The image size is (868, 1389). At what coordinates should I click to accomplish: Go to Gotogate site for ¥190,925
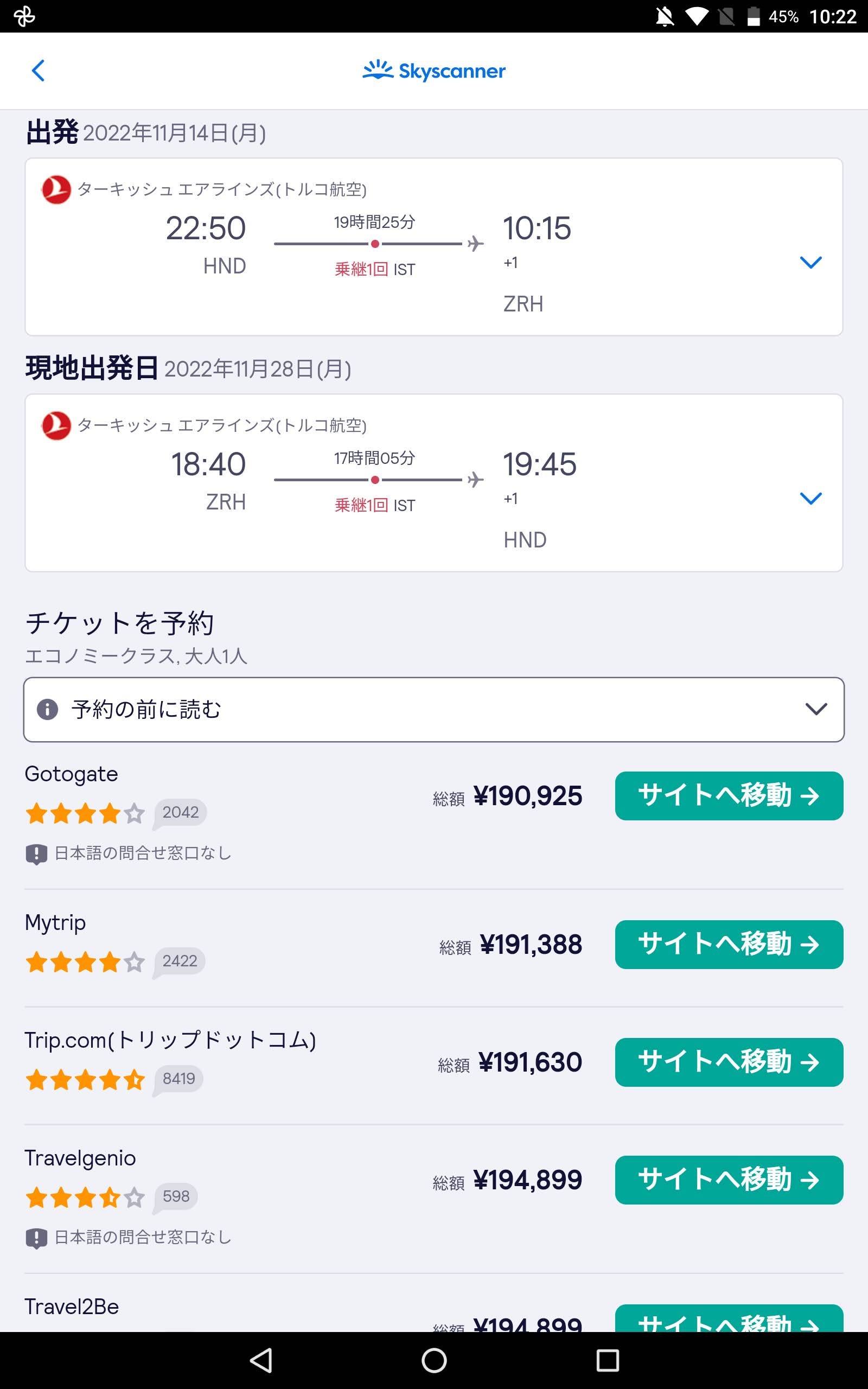(729, 796)
